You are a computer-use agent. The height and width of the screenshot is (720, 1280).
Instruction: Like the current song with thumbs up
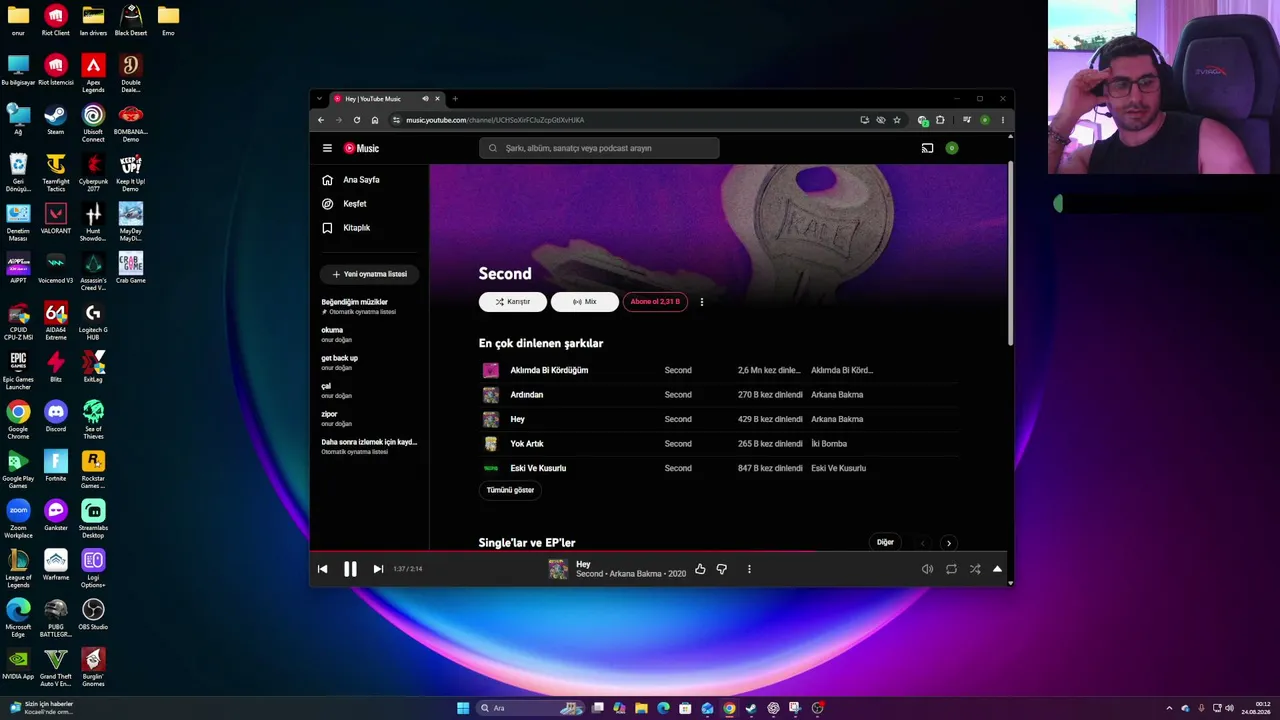point(700,569)
